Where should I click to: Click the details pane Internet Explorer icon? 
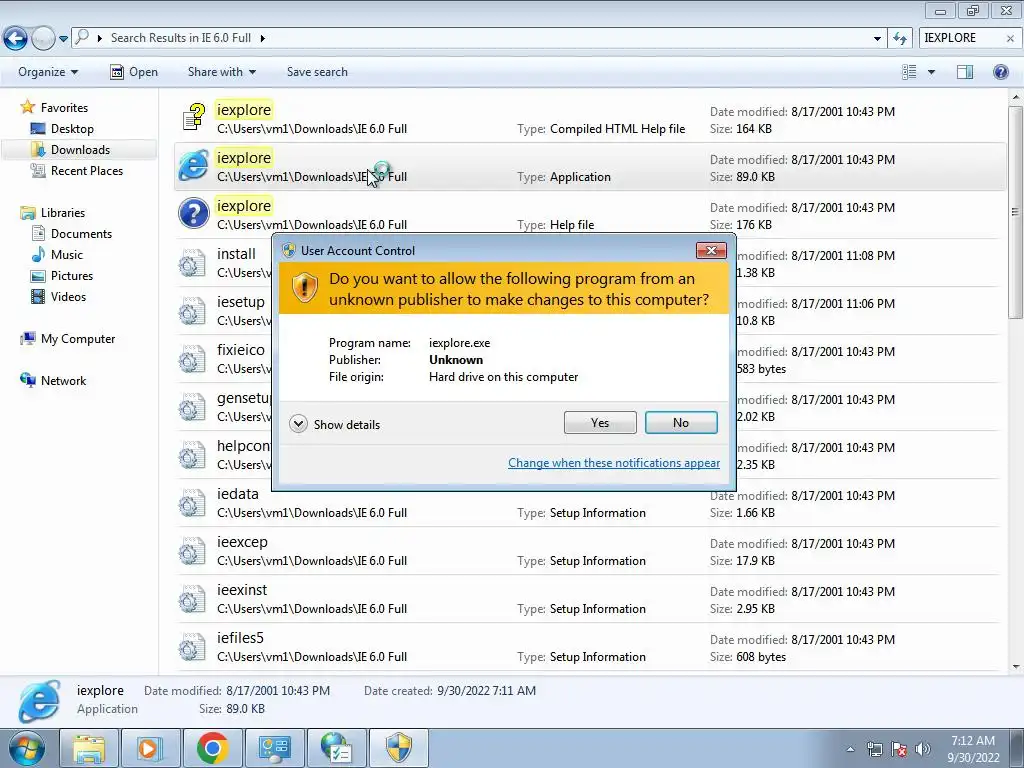pos(40,700)
